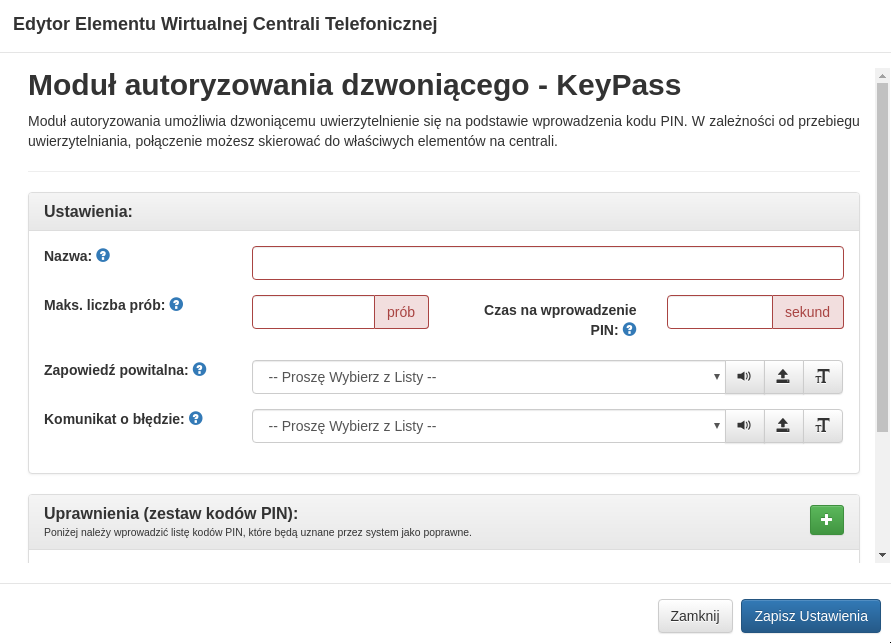Viewport: 891px width, 643px height.
Task: Save with Zapisz Ustawienia button
Action: point(810,616)
